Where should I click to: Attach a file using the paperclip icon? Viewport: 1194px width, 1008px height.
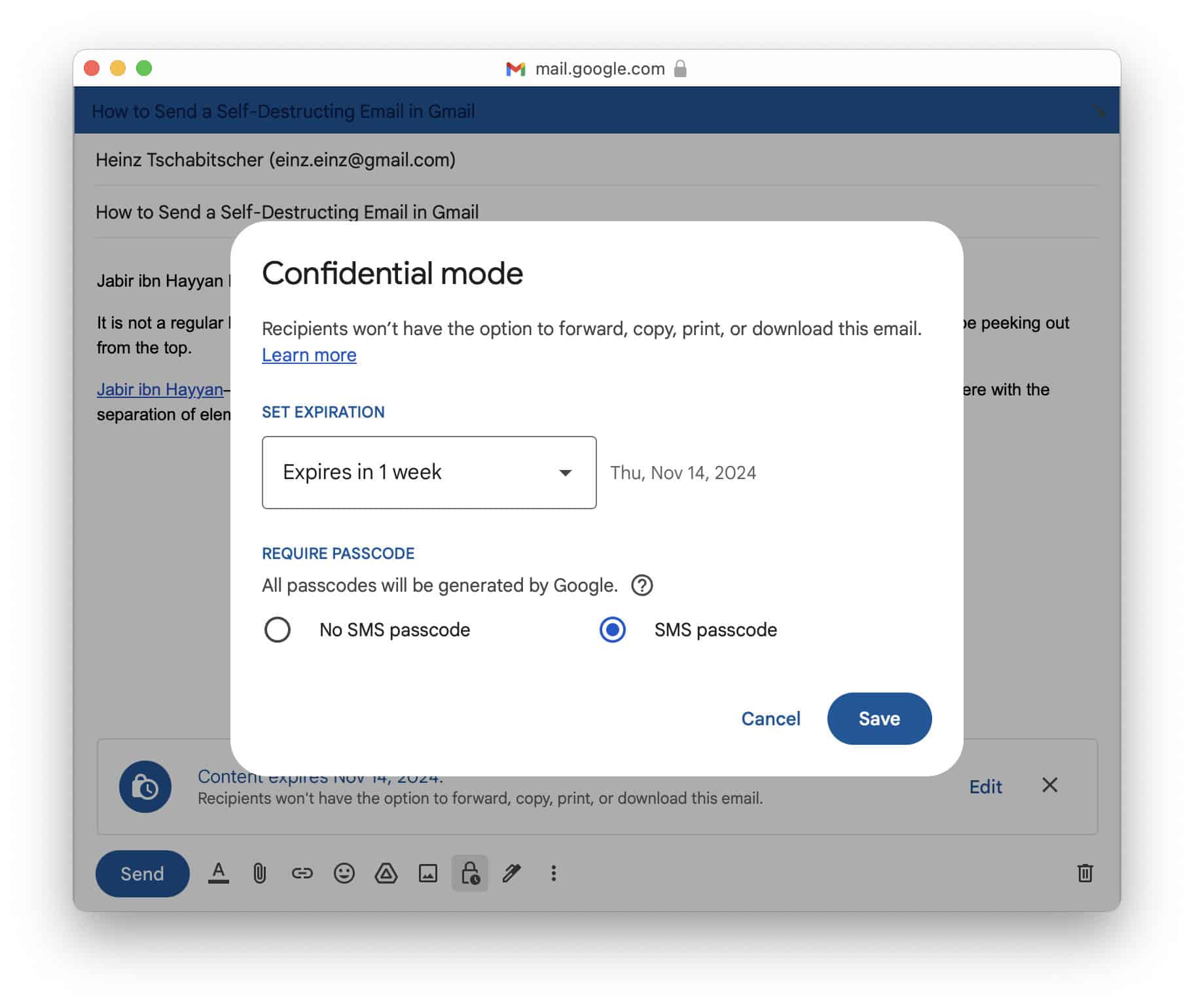click(x=260, y=873)
